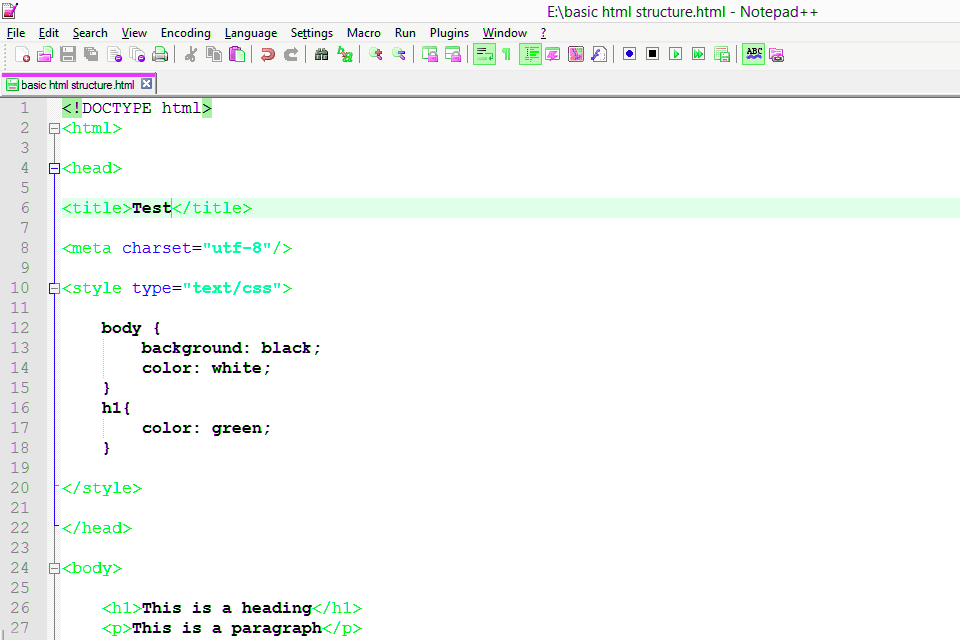Start macro recording with the record icon
Viewport: 960px width, 640px height.
629,55
